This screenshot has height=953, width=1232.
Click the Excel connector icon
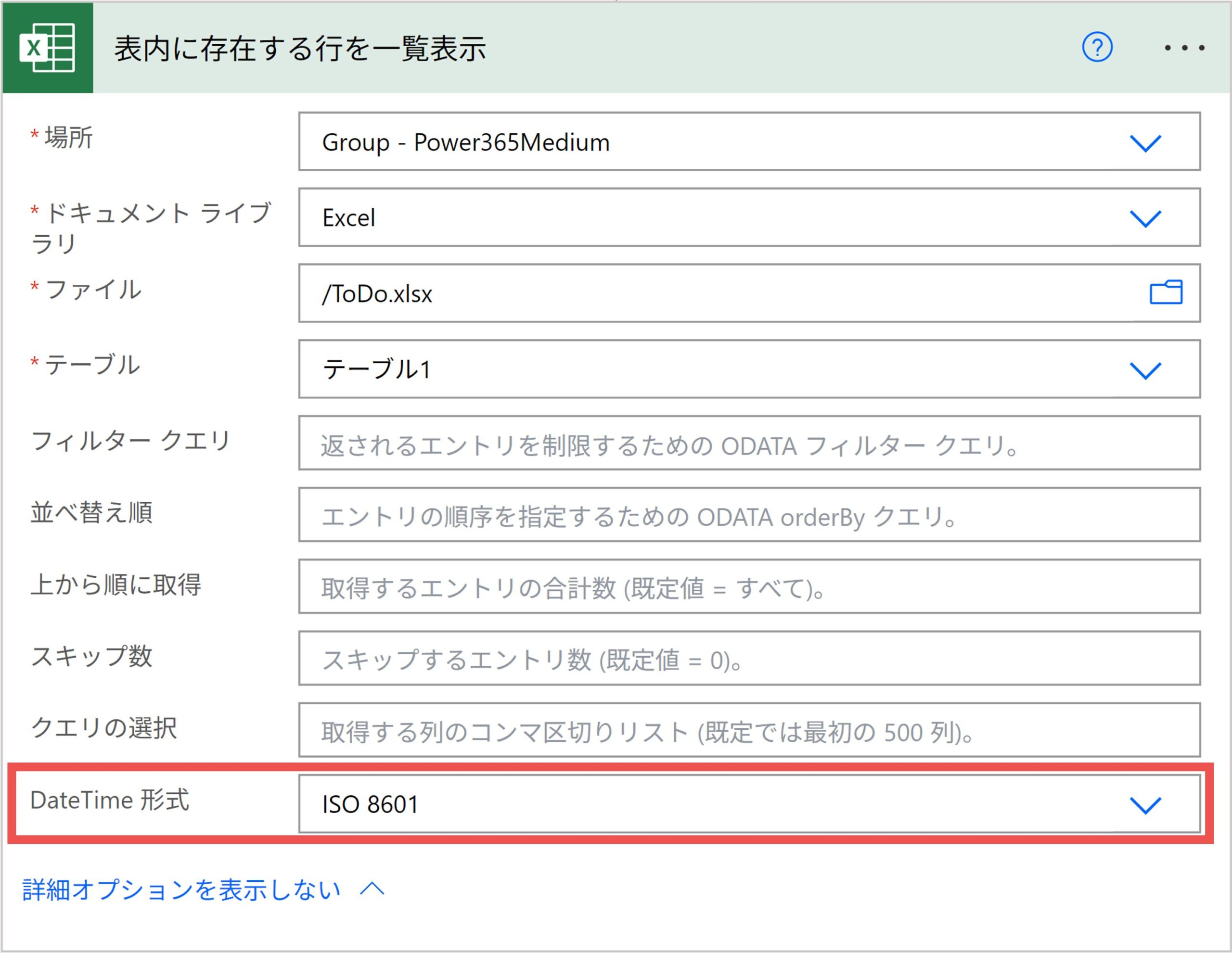47,48
